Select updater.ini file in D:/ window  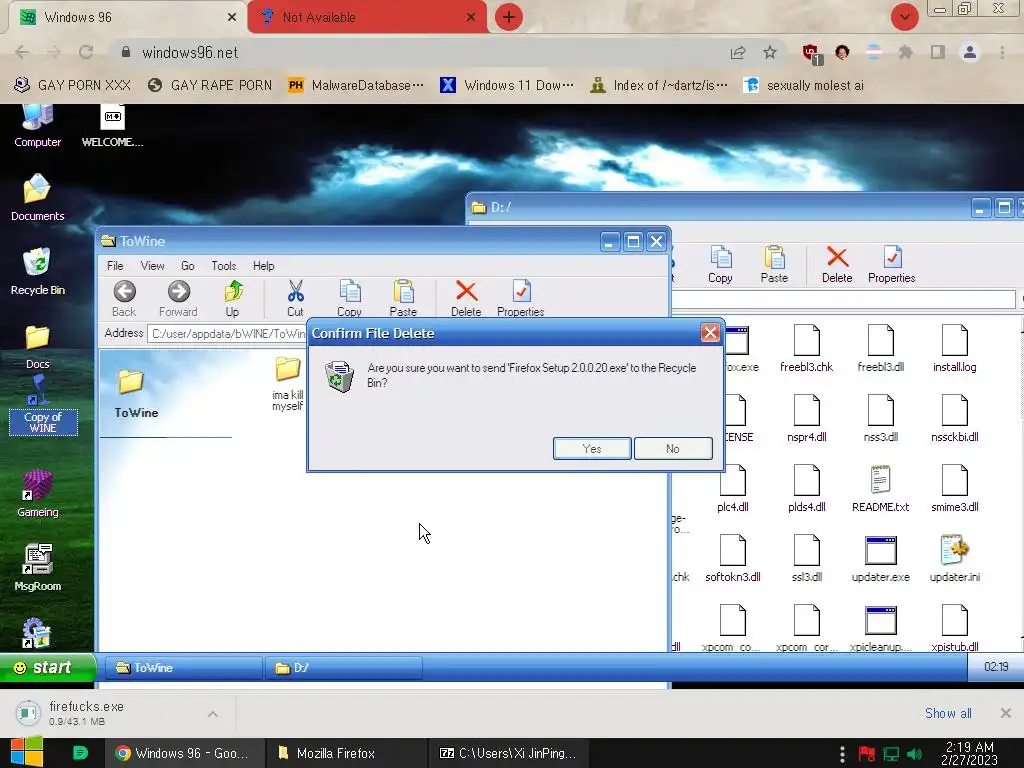pyautogui.click(x=955, y=558)
